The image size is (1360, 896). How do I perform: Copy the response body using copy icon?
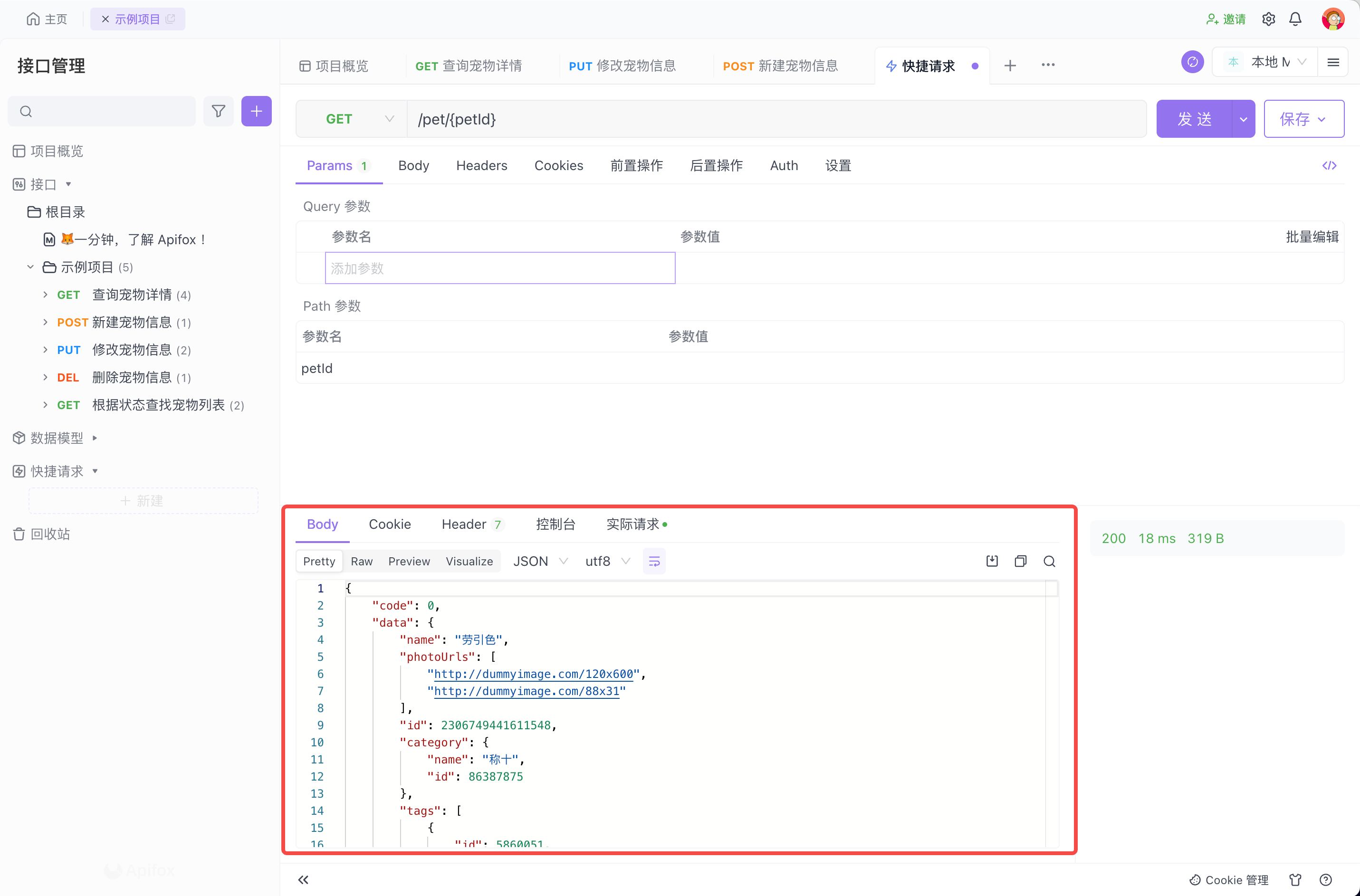[1021, 561]
